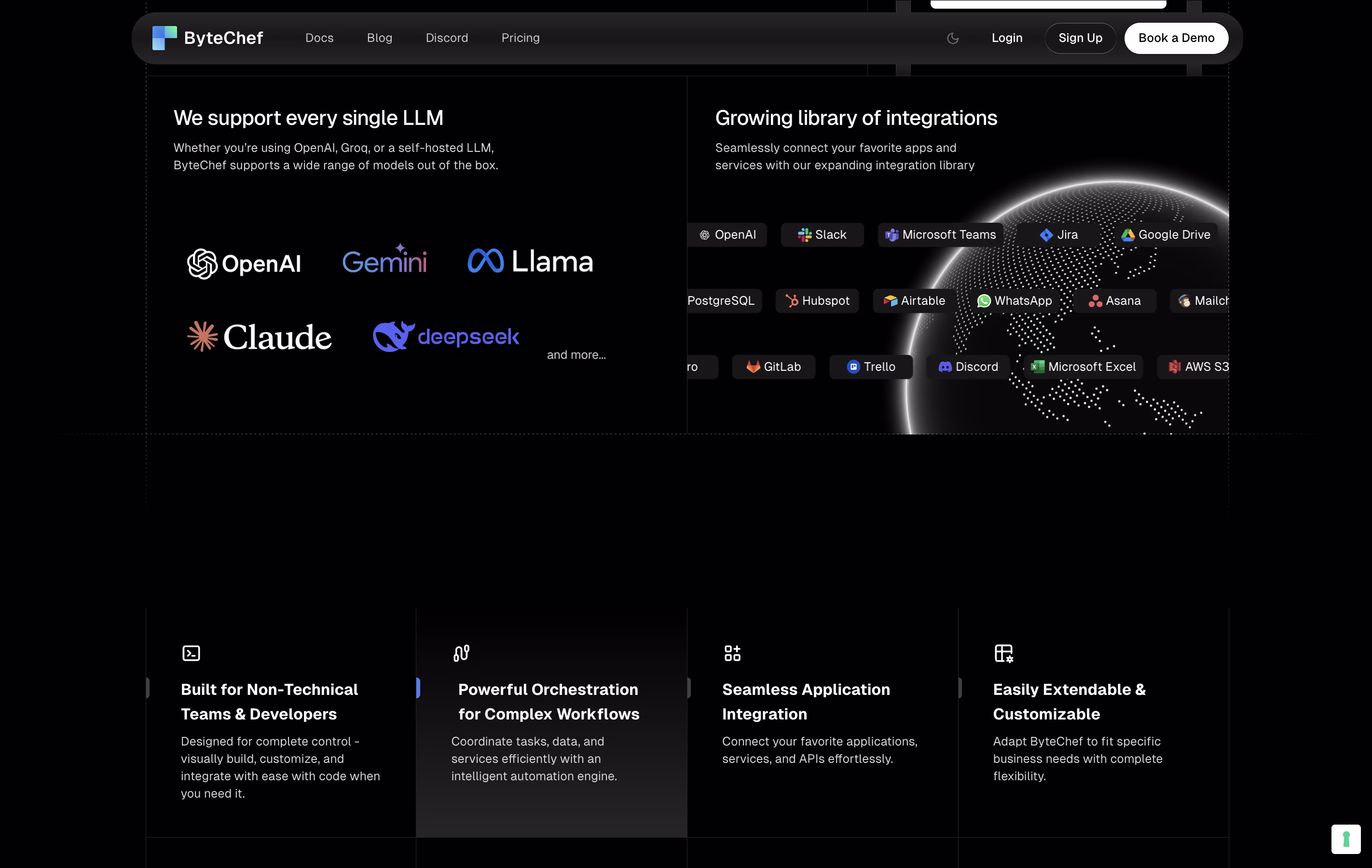The width and height of the screenshot is (1372, 868).
Task: Click the Hubspot integration chip
Action: pos(817,301)
